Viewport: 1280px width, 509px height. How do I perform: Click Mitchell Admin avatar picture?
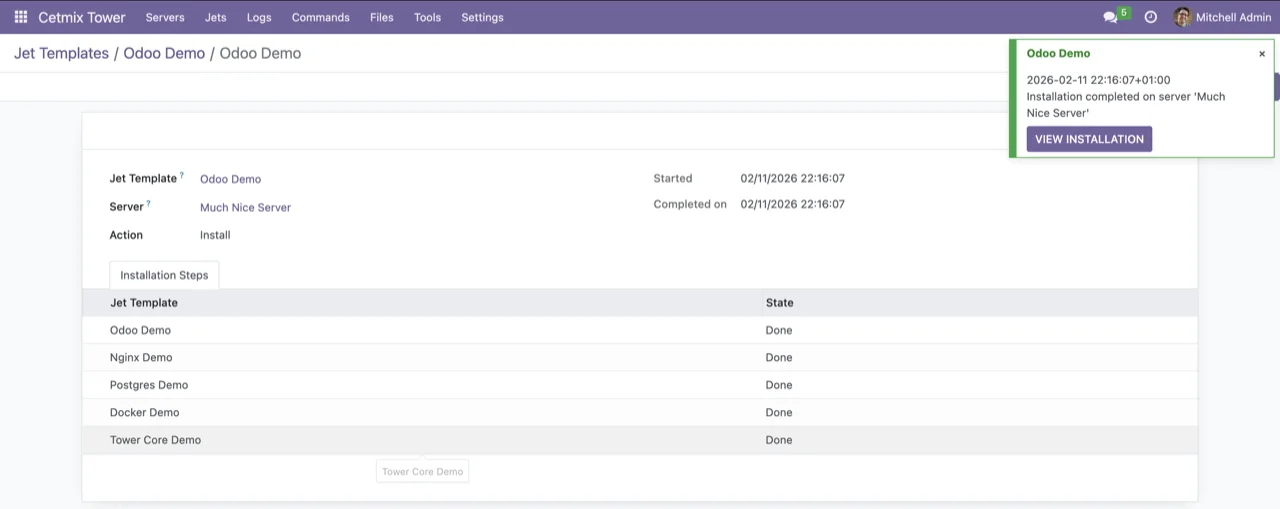click(x=1182, y=17)
